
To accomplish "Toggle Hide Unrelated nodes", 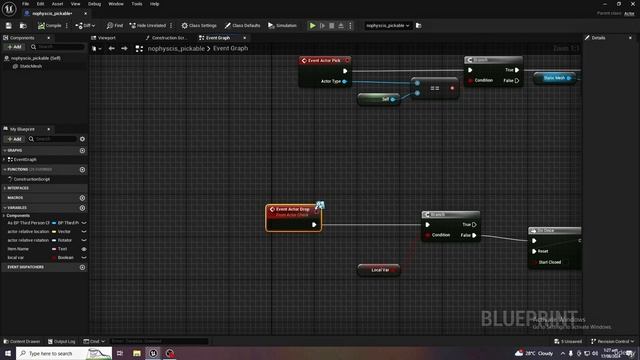I will 147,26.
